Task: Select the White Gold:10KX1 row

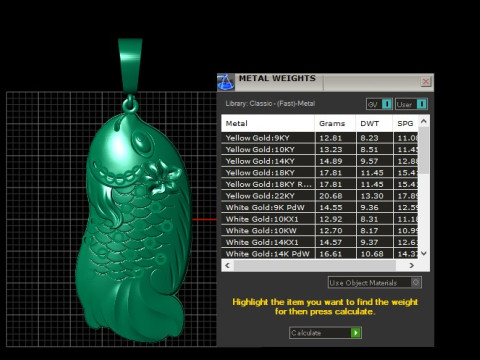Action: point(319,219)
